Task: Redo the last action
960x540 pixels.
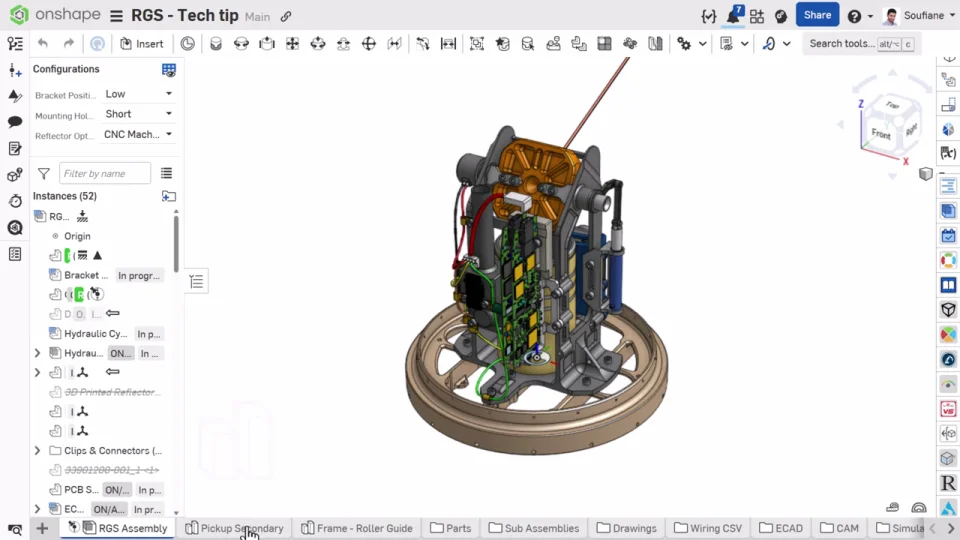Action: [x=69, y=43]
